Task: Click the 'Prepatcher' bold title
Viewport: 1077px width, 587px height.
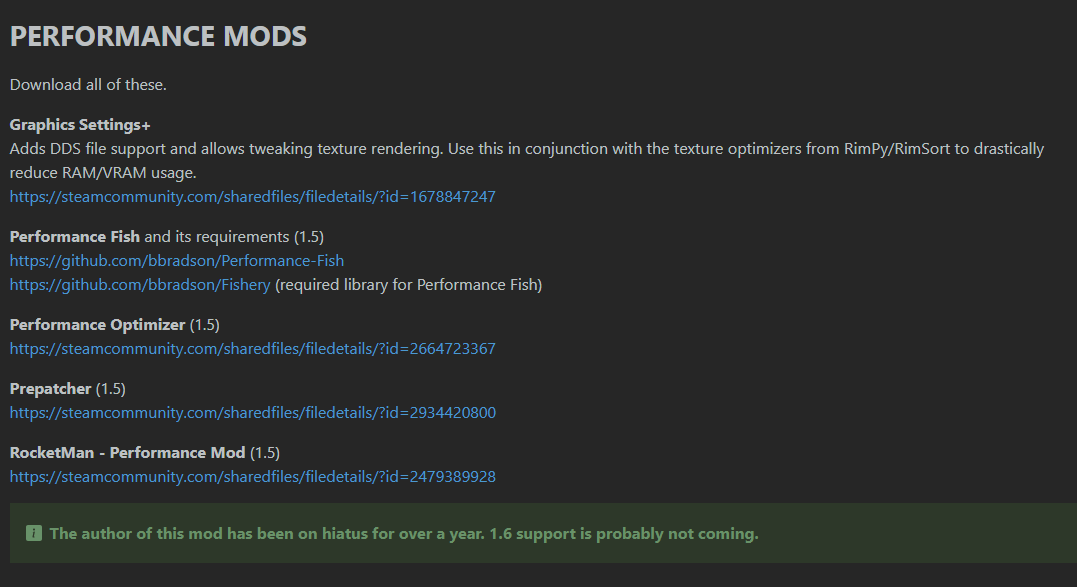Action: tap(50, 389)
